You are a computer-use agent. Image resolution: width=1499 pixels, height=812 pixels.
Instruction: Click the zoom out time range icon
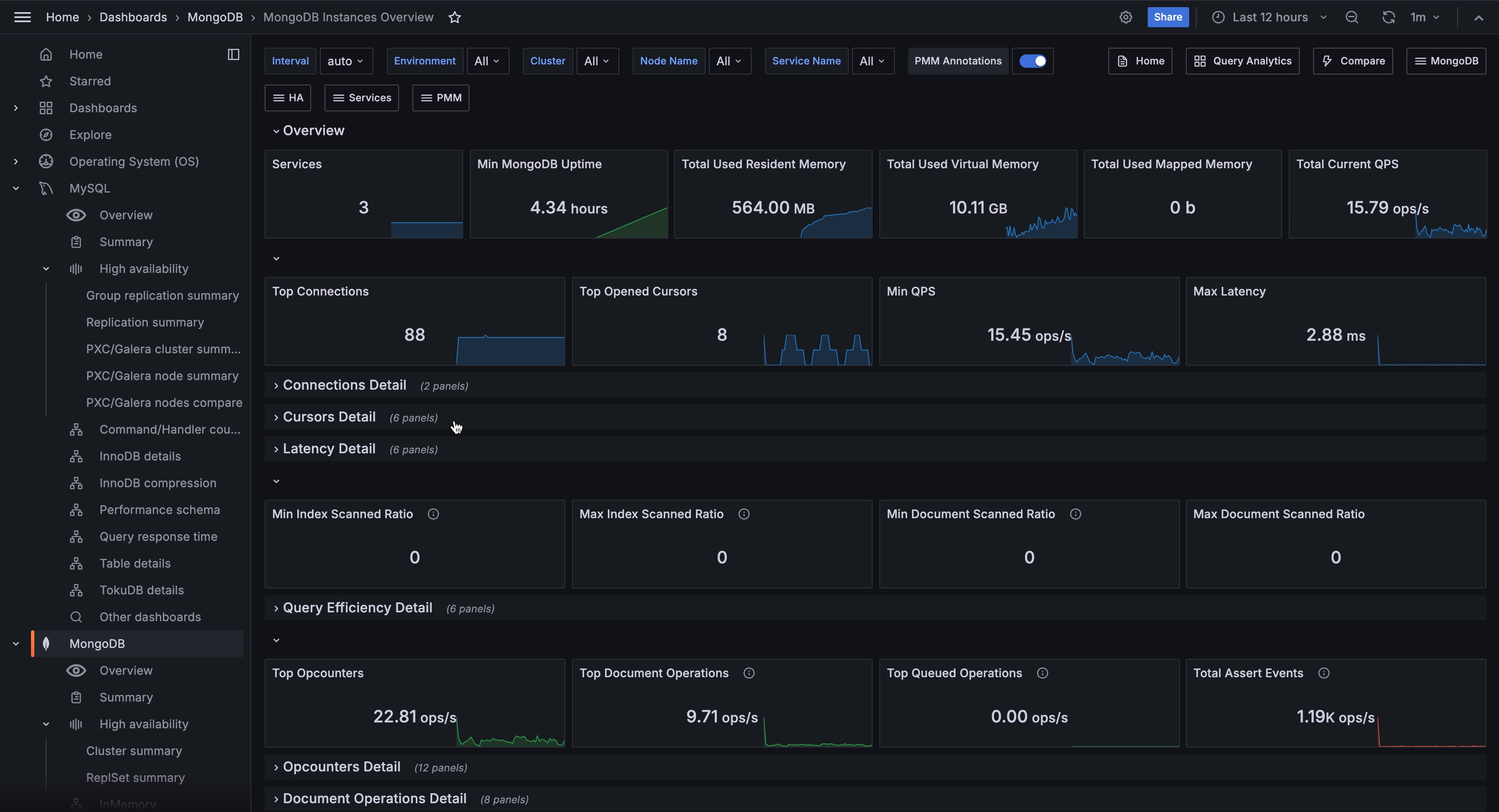click(x=1351, y=18)
